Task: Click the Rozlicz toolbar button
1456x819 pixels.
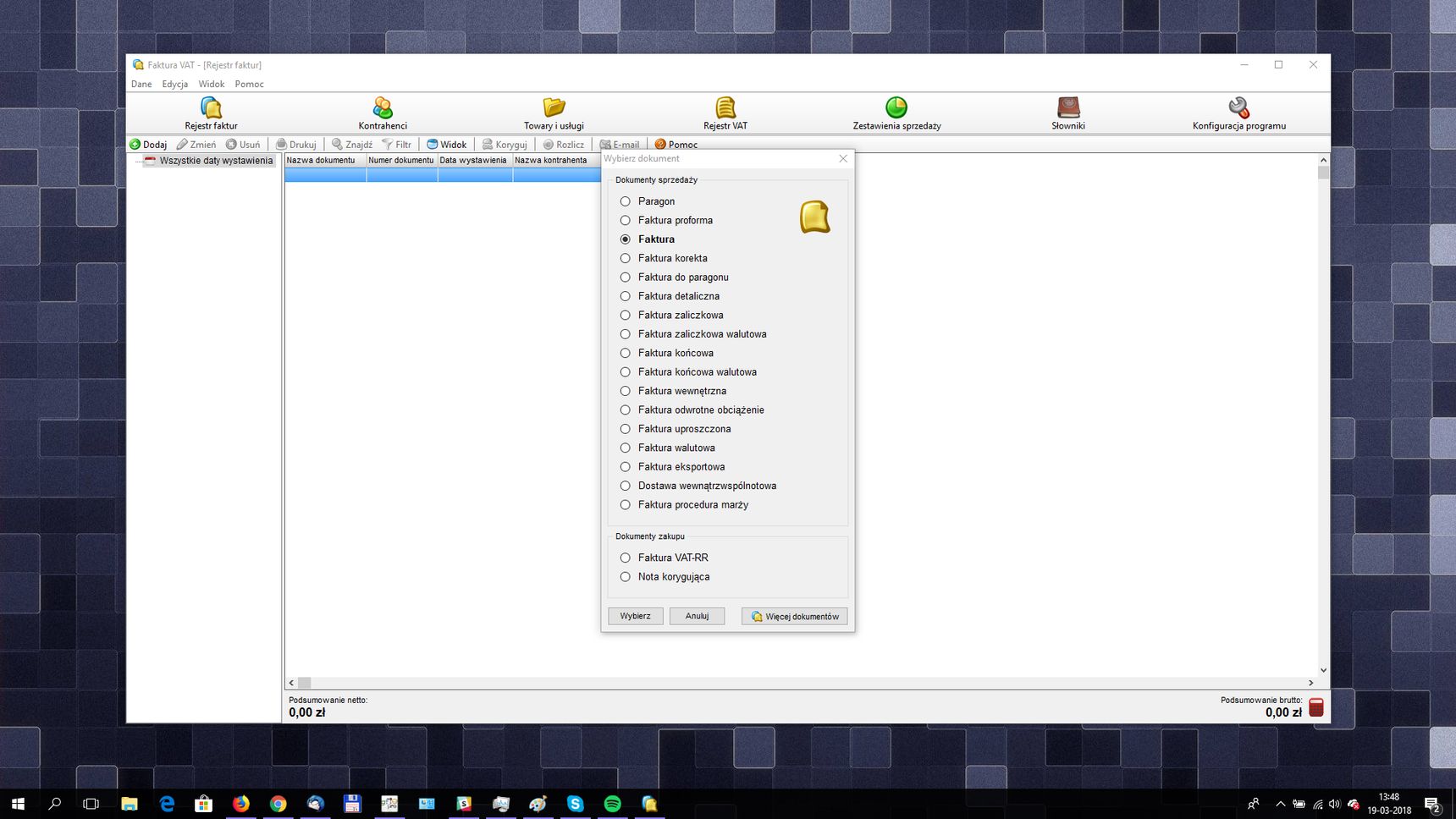Action: pos(563,145)
